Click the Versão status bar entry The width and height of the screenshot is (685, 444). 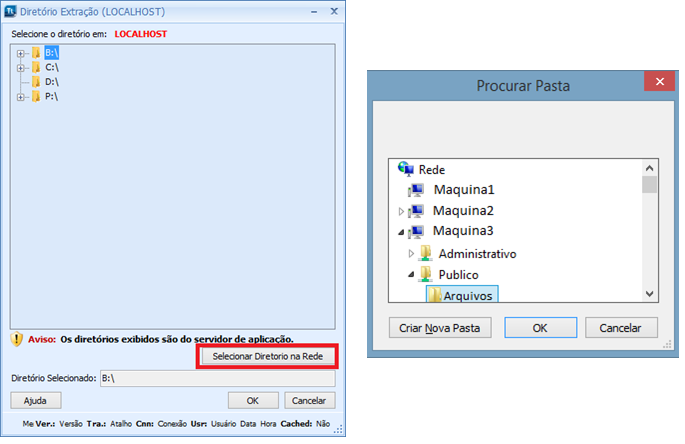[x=71, y=423]
